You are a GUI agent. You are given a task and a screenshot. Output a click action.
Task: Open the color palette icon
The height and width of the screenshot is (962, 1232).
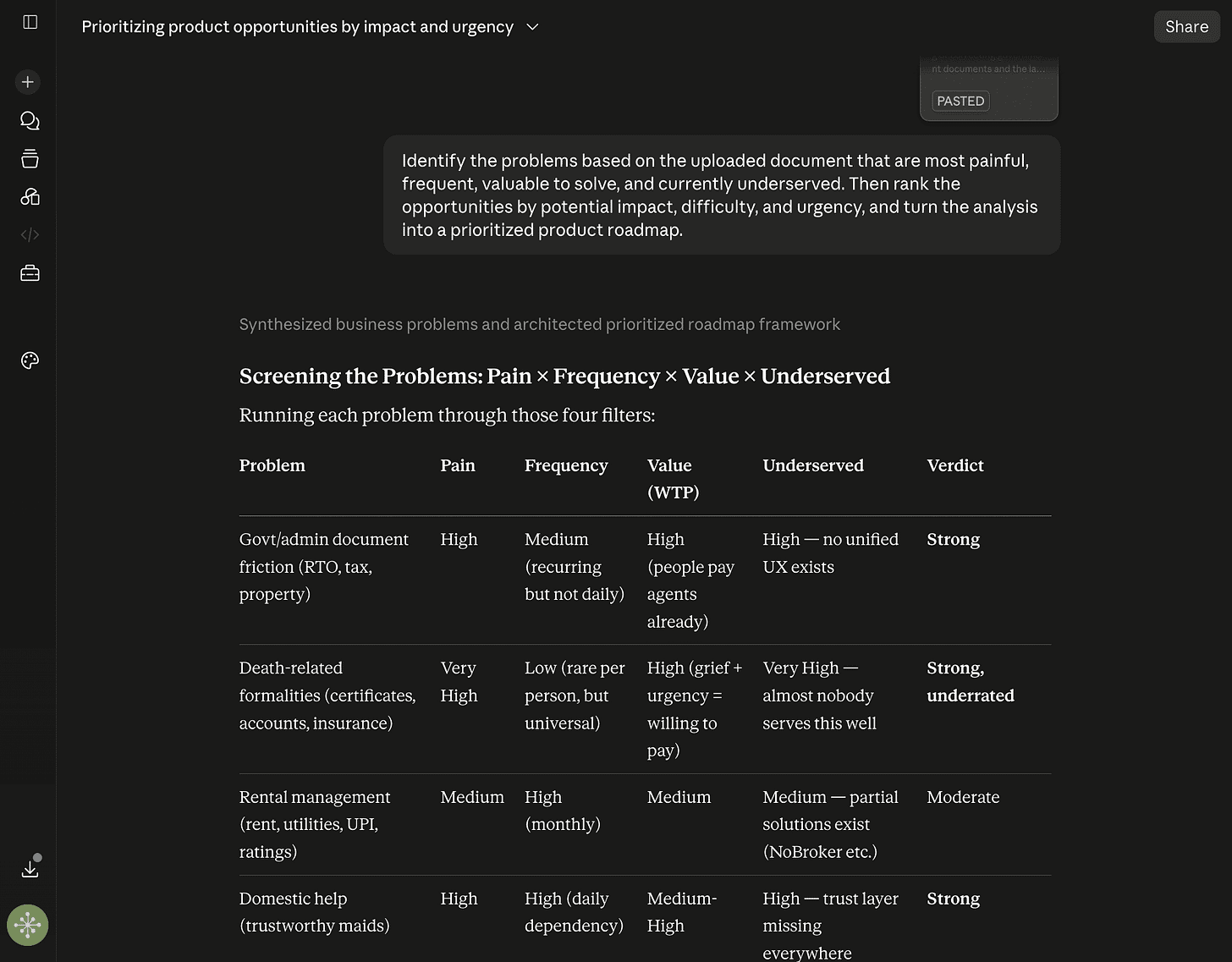click(x=30, y=360)
